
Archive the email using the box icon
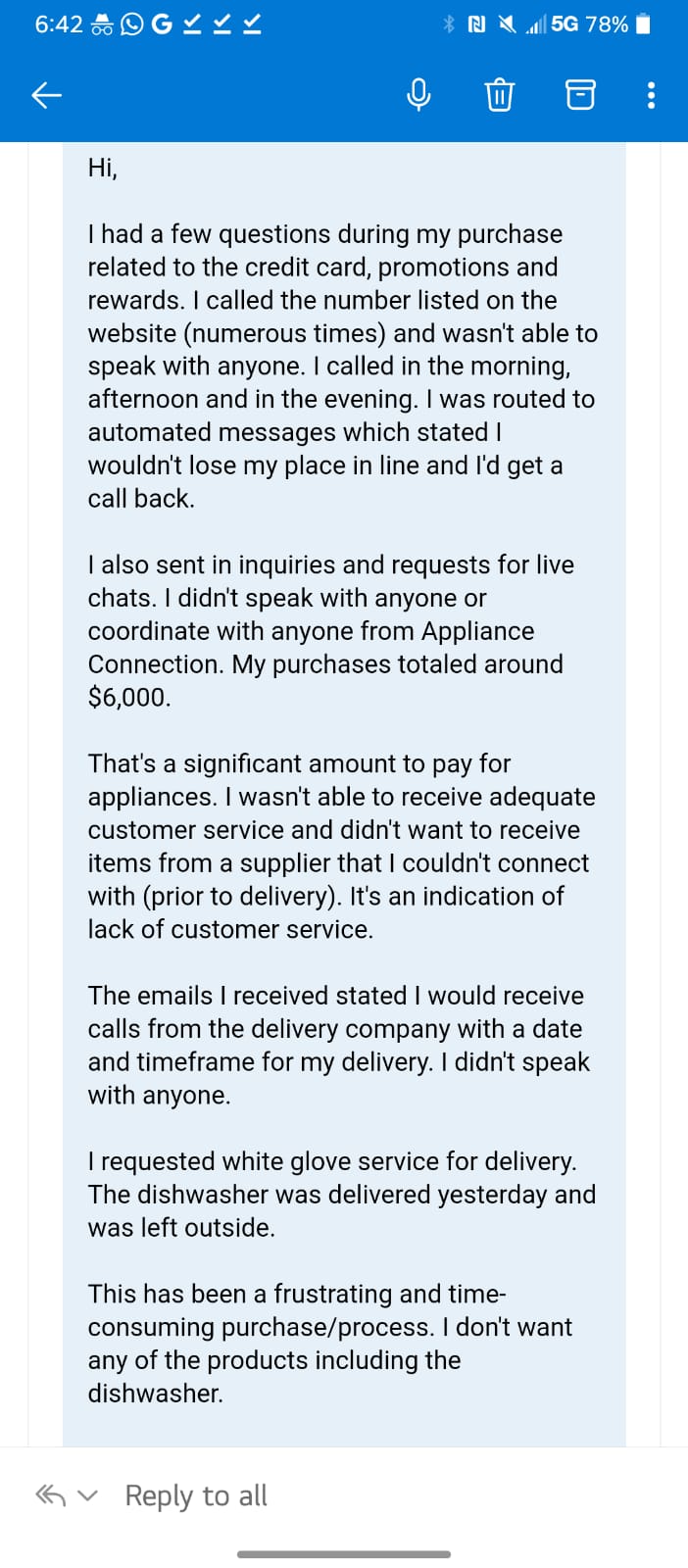(x=580, y=95)
